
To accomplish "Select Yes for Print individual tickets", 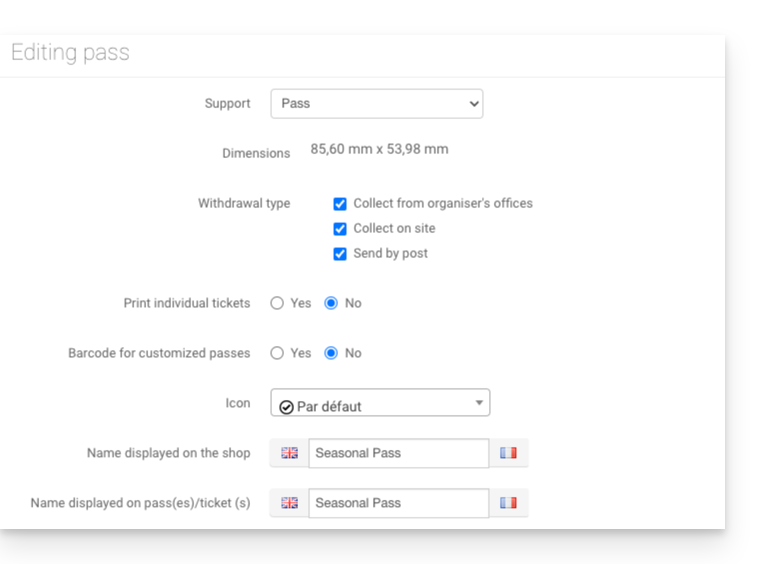I will point(277,303).
